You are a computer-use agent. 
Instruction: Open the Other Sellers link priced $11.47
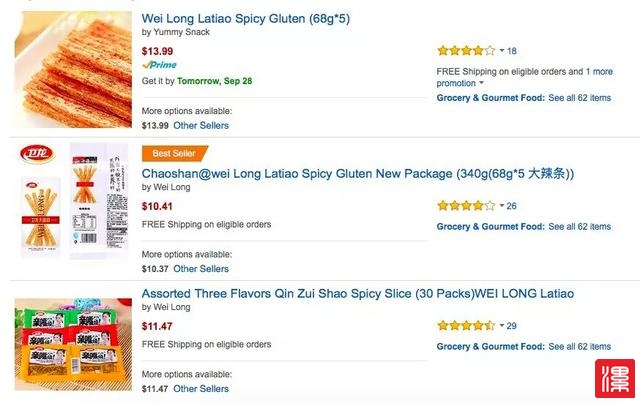(x=201, y=389)
